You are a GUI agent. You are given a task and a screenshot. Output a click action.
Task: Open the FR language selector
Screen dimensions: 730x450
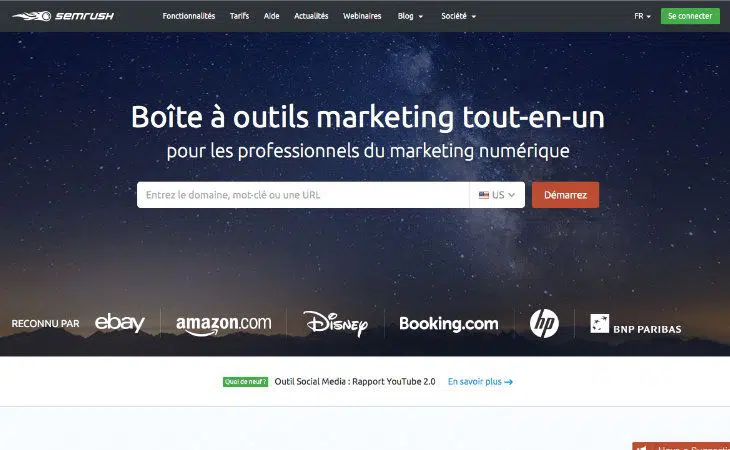coord(642,16)
